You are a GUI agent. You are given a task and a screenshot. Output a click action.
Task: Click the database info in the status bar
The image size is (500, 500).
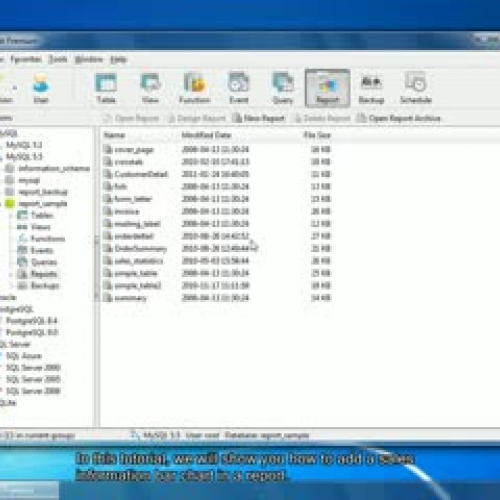(x=267, y=435)
